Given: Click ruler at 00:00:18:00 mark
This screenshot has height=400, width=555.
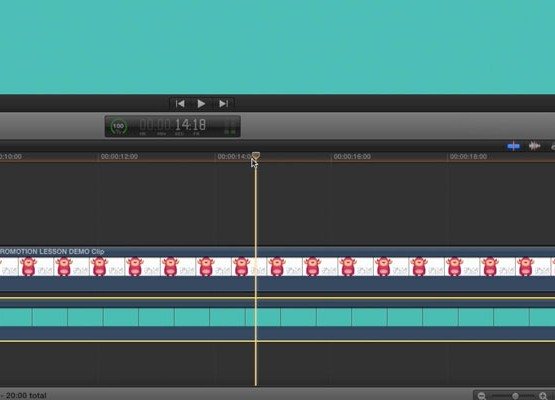Looking at the screenshot, I should (x=468, y=156).
